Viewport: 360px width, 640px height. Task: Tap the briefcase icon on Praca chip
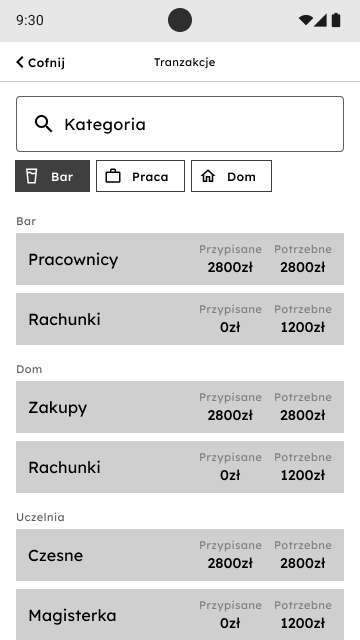(113, 176)
